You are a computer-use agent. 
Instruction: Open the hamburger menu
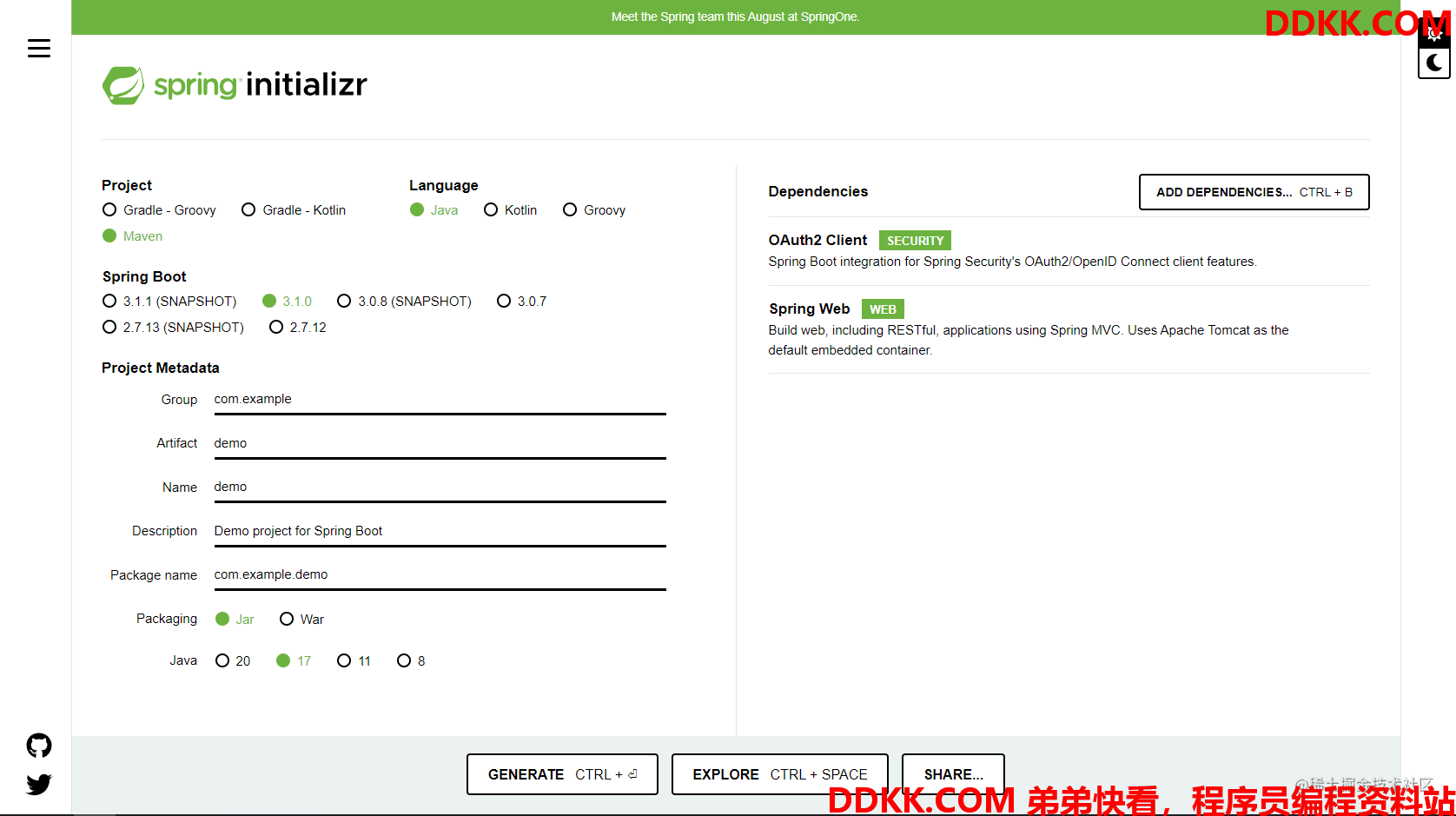(39, 49)
